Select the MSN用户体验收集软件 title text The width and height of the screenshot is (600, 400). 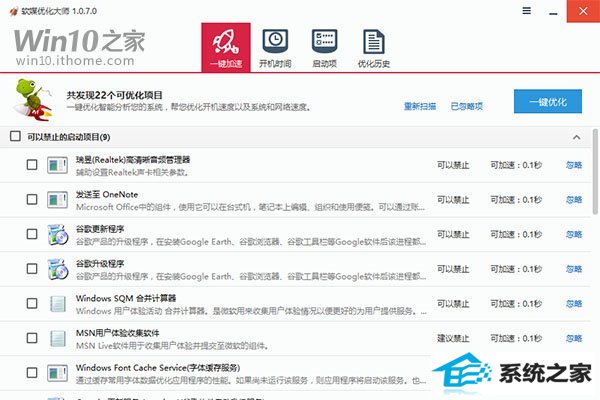(x=117, y=333)
